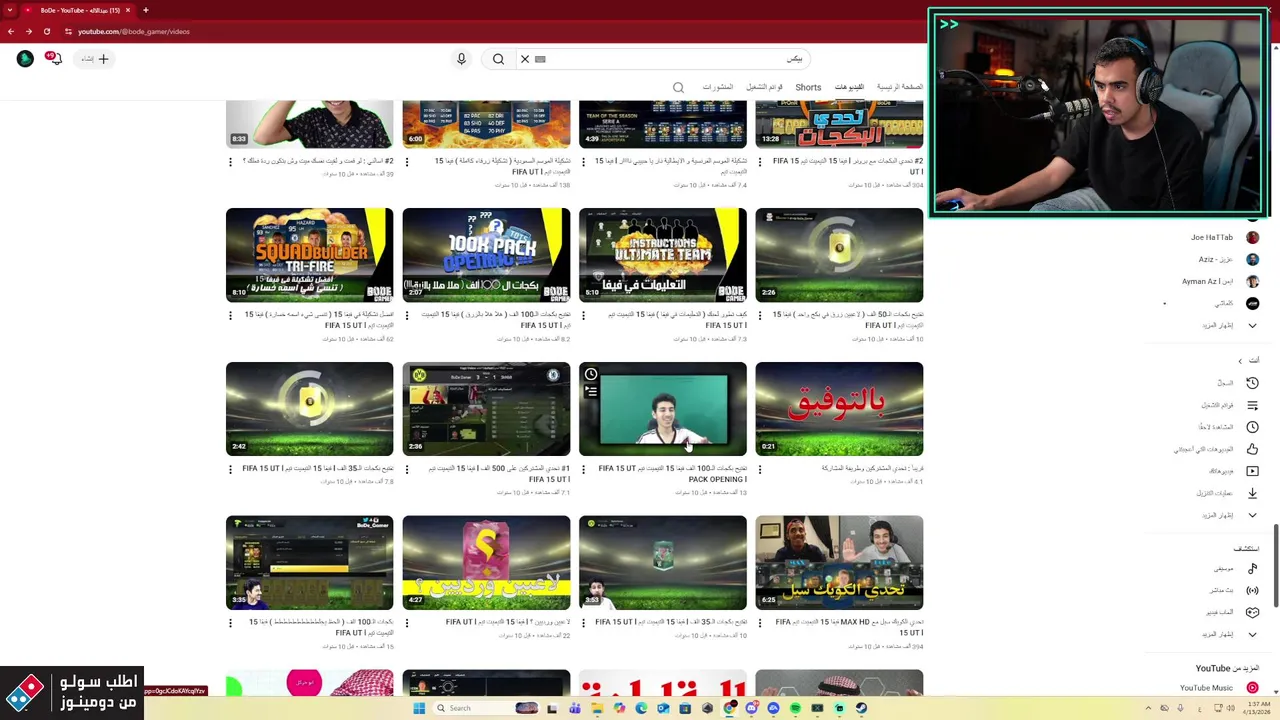
Task: Click the voice search microphone icon
Action: coord(461,59)
